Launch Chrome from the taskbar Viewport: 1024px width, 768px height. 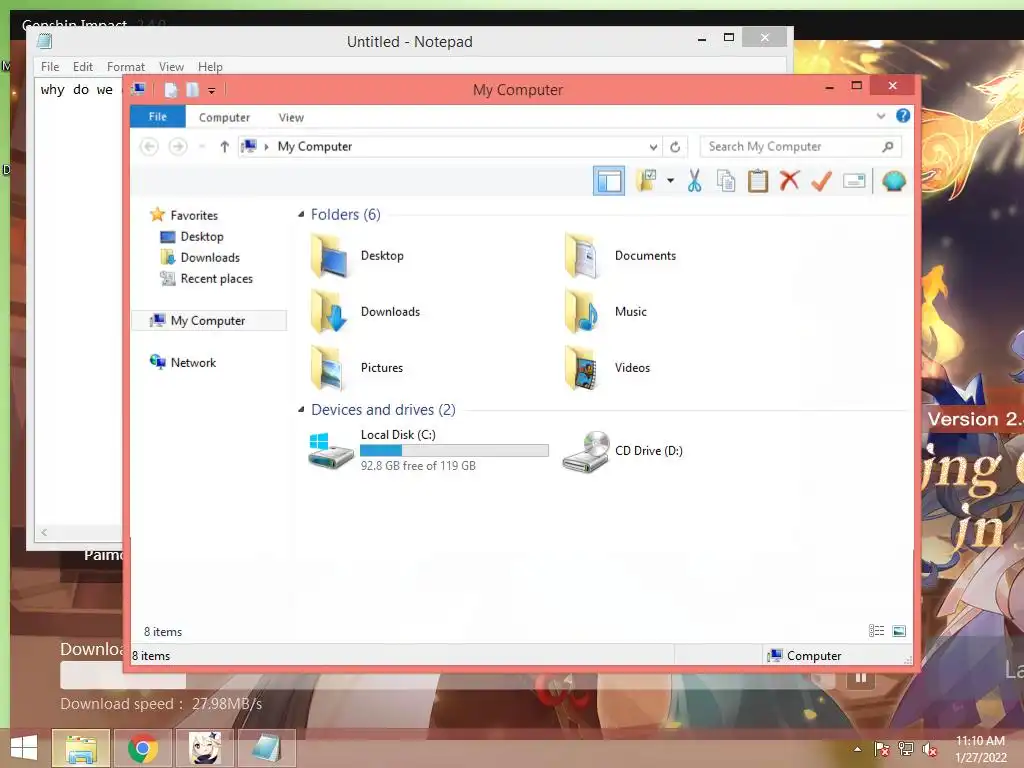point(143,748)
